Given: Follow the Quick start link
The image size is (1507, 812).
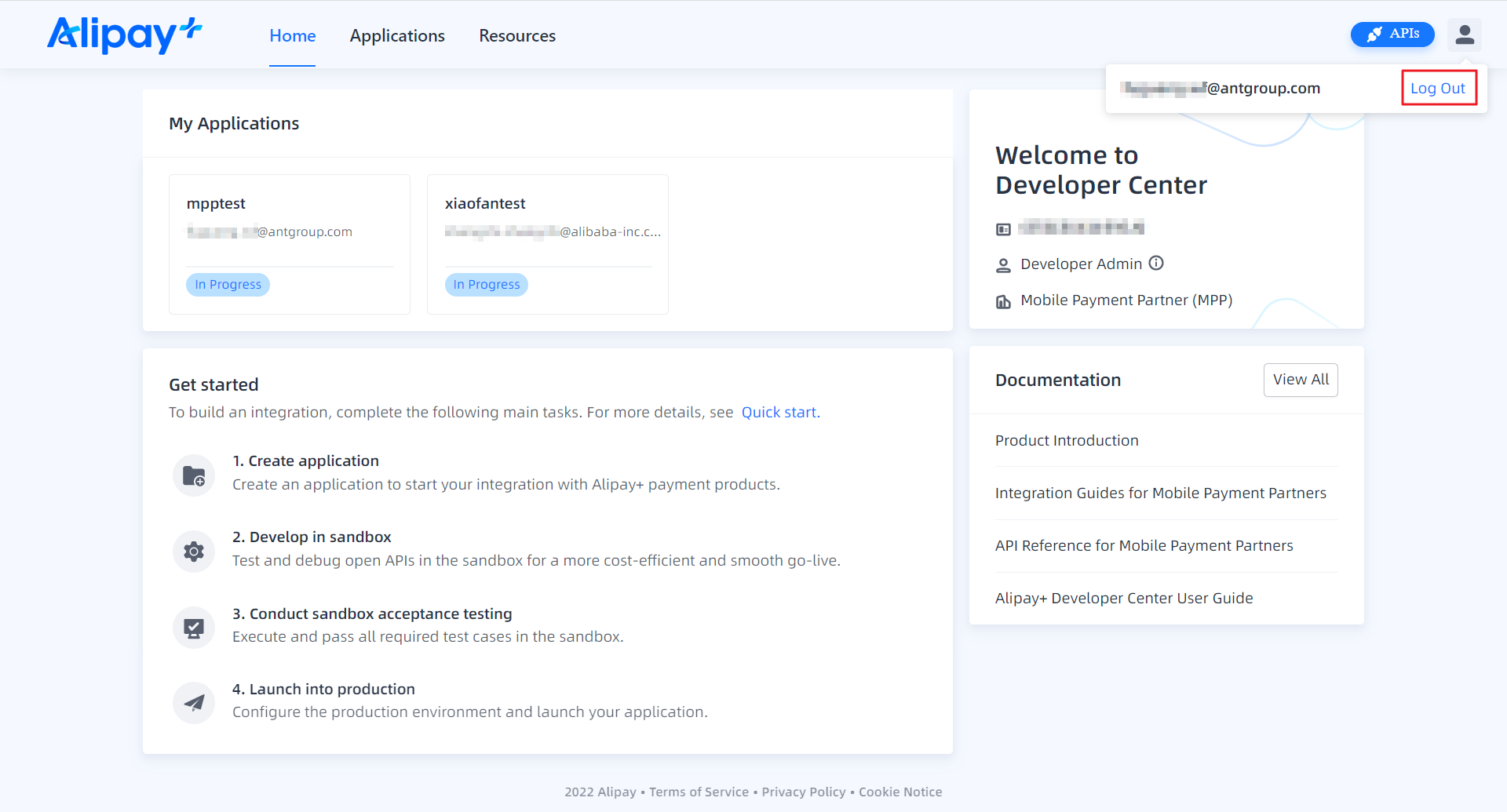Looking at the screenshot, I should (779, 413).
